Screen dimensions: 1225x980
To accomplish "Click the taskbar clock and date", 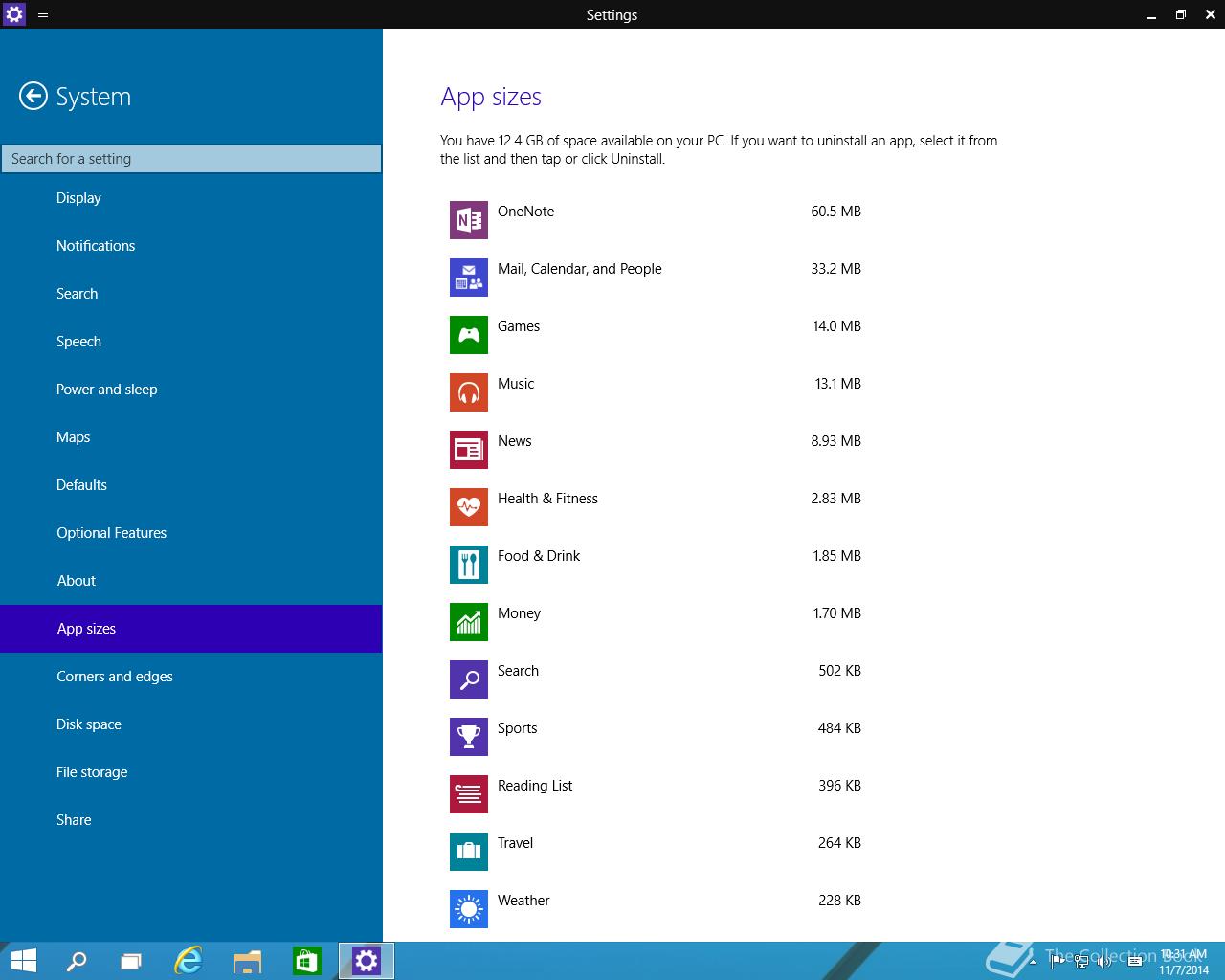I will coord(1184,962).
